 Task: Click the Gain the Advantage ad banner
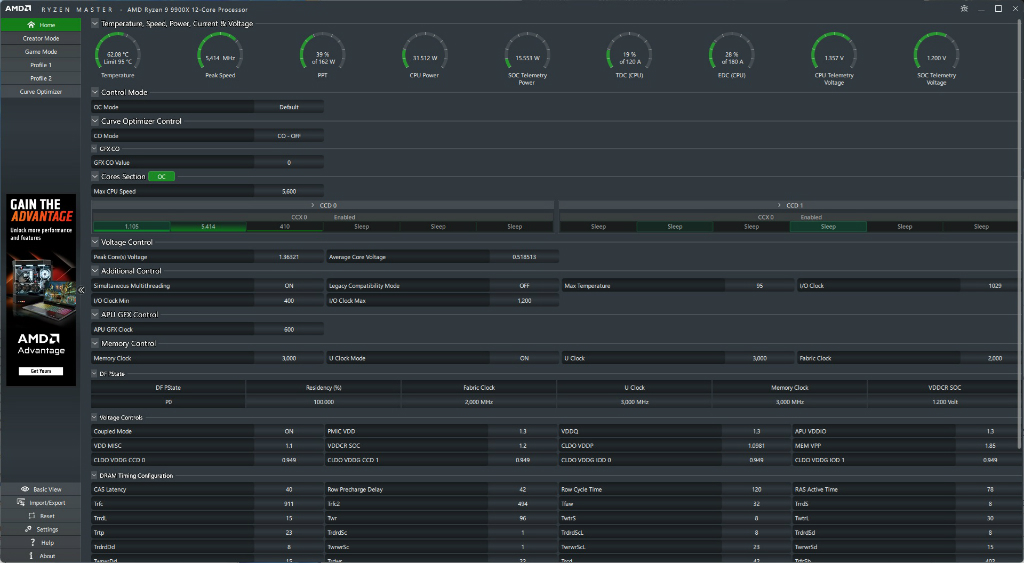click(x=40, y=289)
